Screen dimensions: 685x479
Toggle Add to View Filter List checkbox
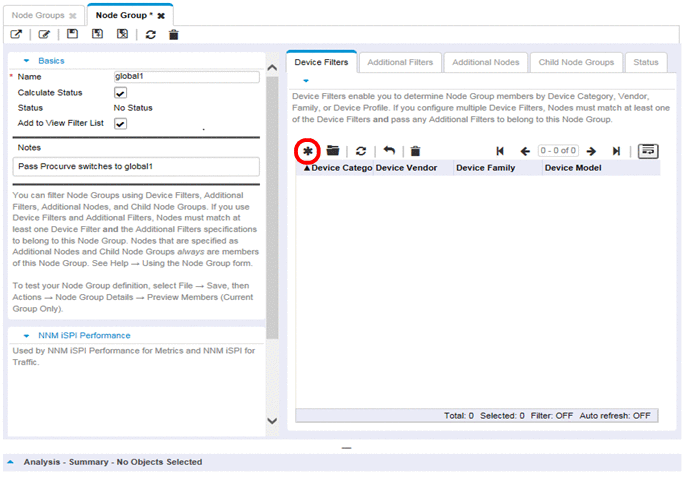(120, 123)
